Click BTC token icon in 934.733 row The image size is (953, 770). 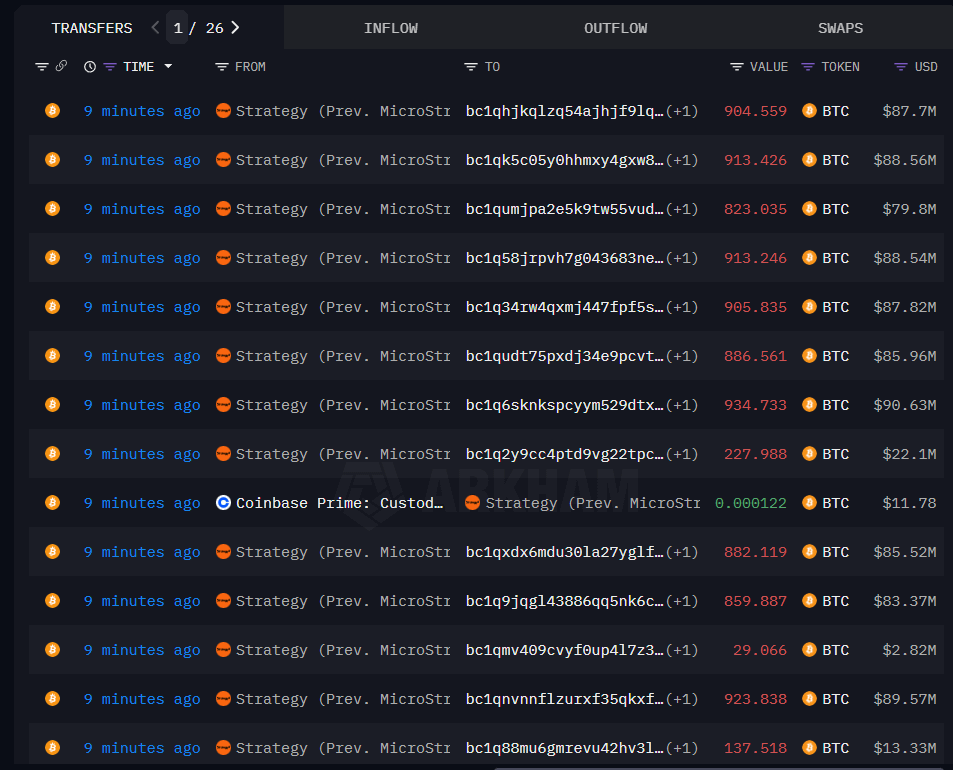click(x=809, y=405)
